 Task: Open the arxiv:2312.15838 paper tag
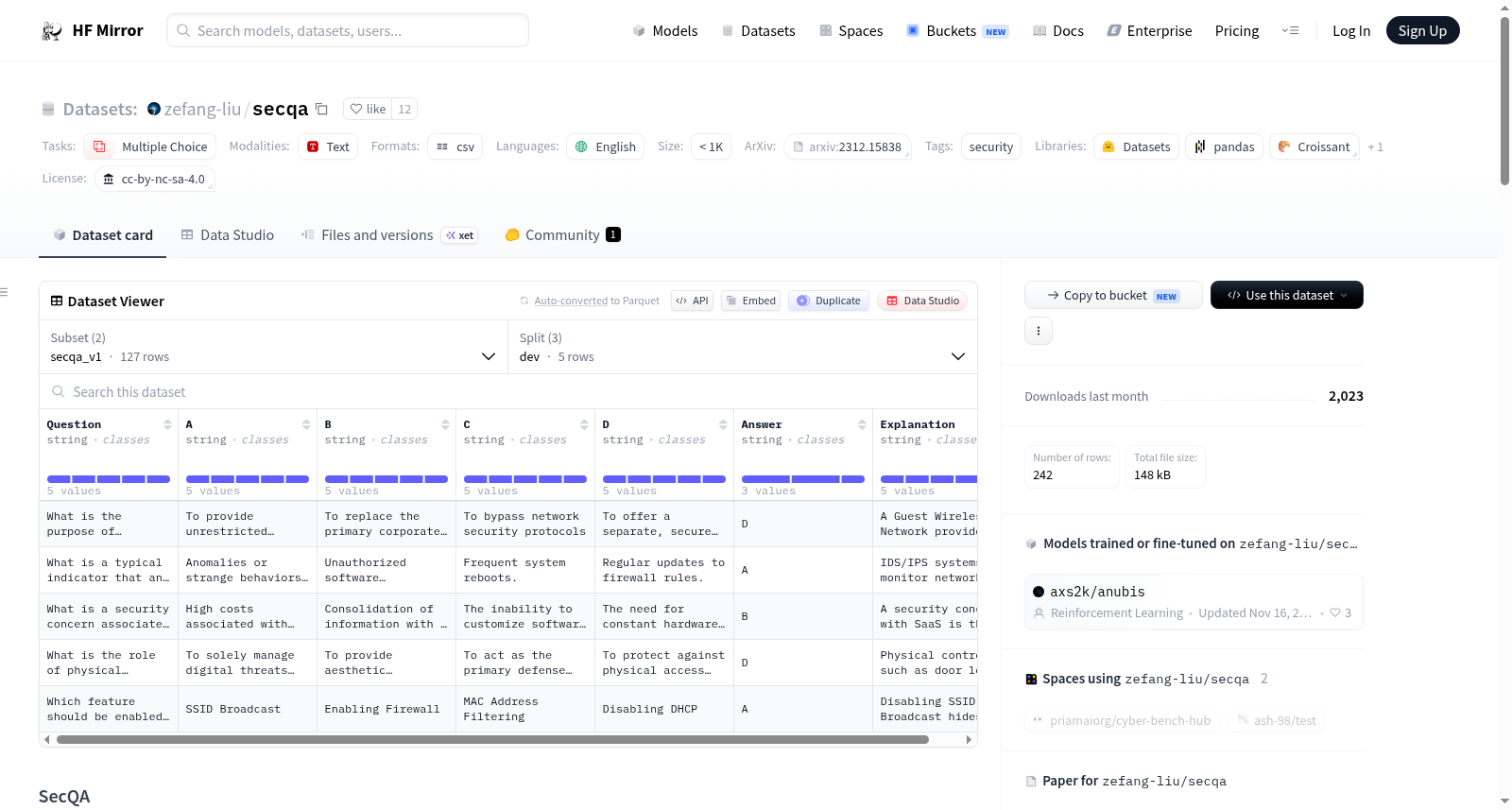(x=847, y=146)
